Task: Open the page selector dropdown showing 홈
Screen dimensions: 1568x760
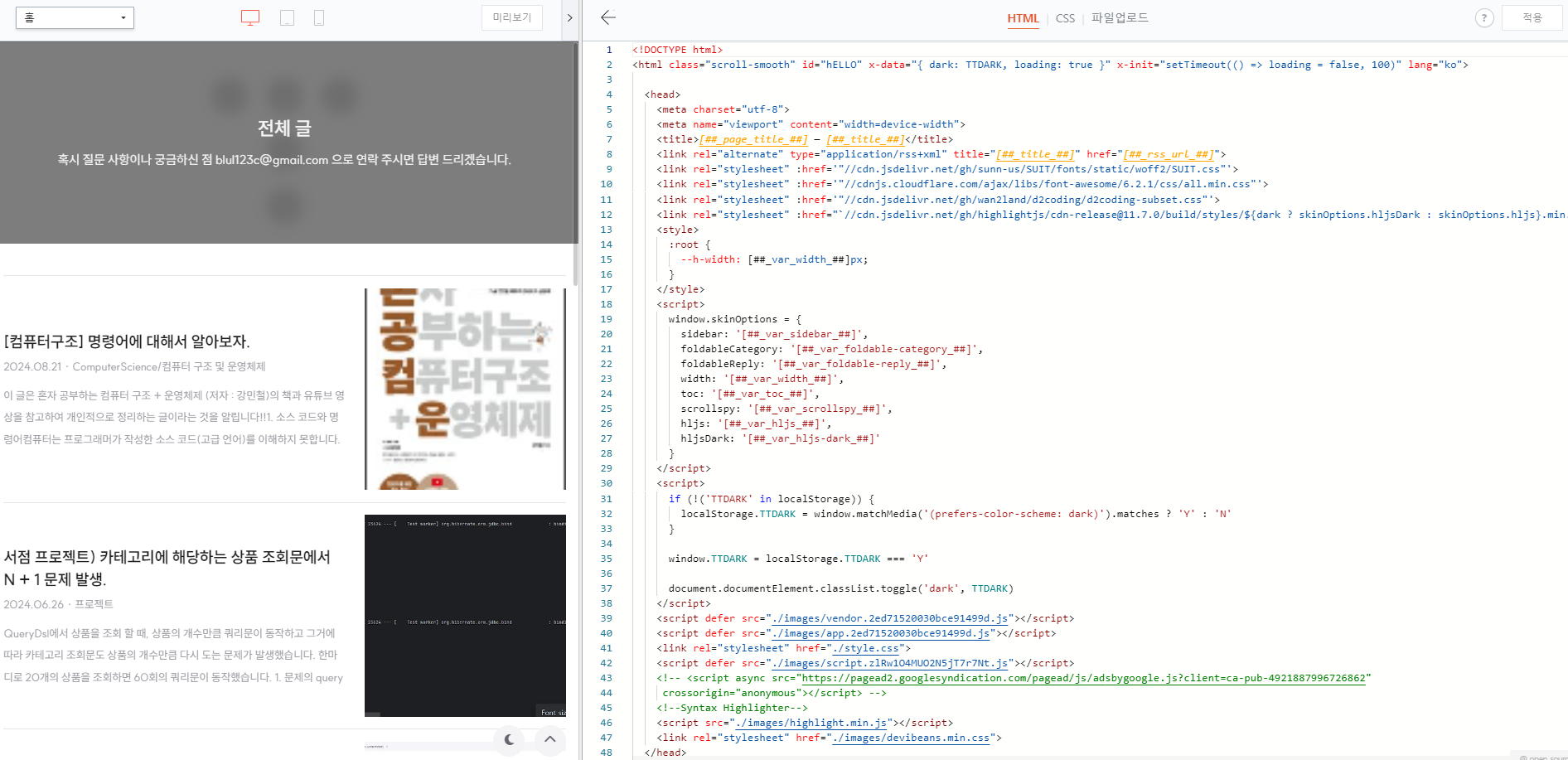Action: 75,17
